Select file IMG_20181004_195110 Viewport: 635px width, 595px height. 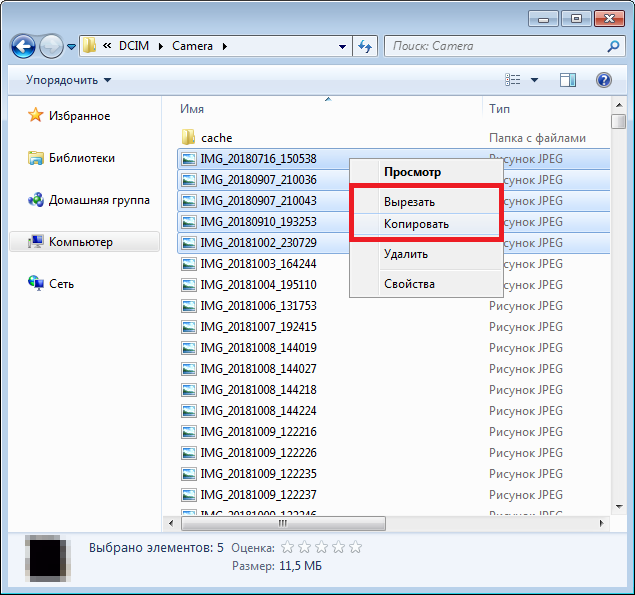click(x=258, y=285)
